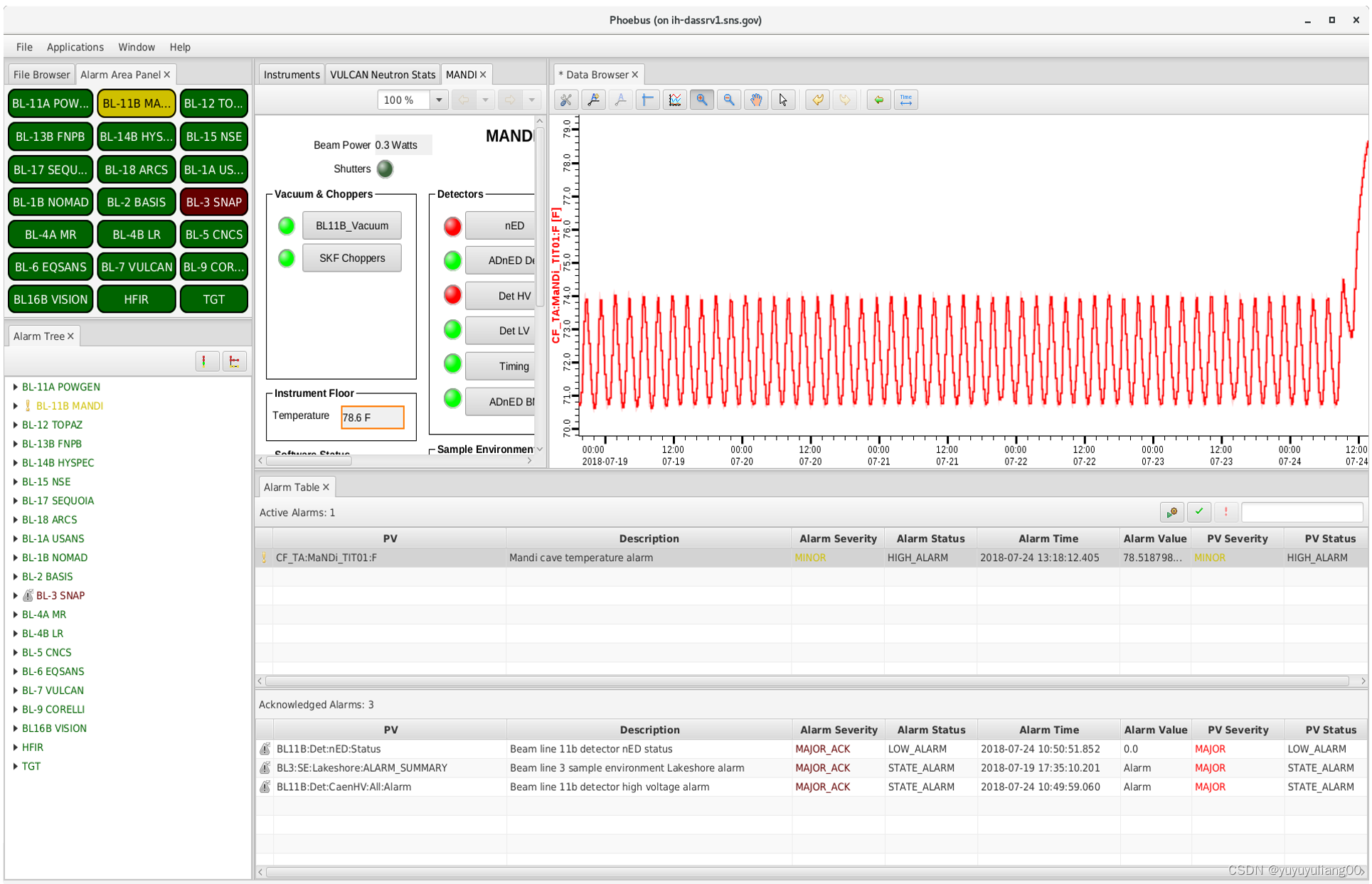Click the display back navigation arrow in MANDI tab
Image resolution: width=1372 pixels, height=884 pixels.
[464, 100]
